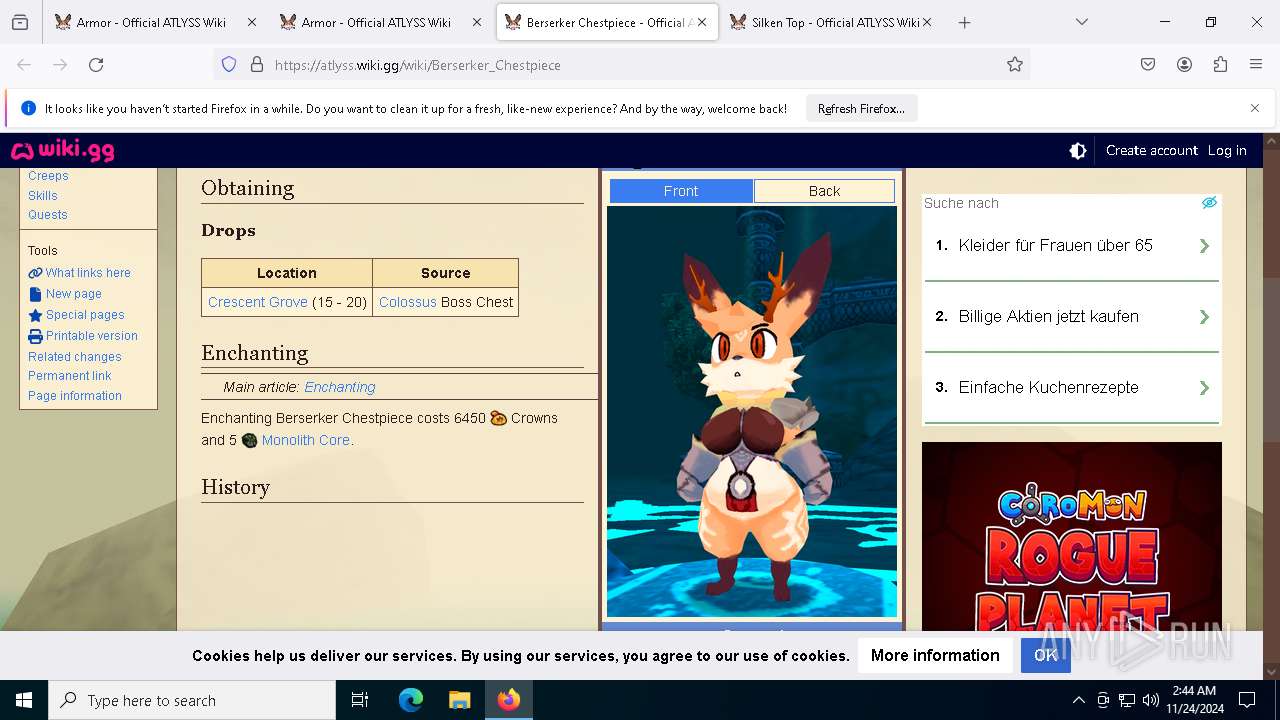Screen dimensions: 1280x720
Task: Click the Windows taskbar search box
Action: (x=192, y=700)
